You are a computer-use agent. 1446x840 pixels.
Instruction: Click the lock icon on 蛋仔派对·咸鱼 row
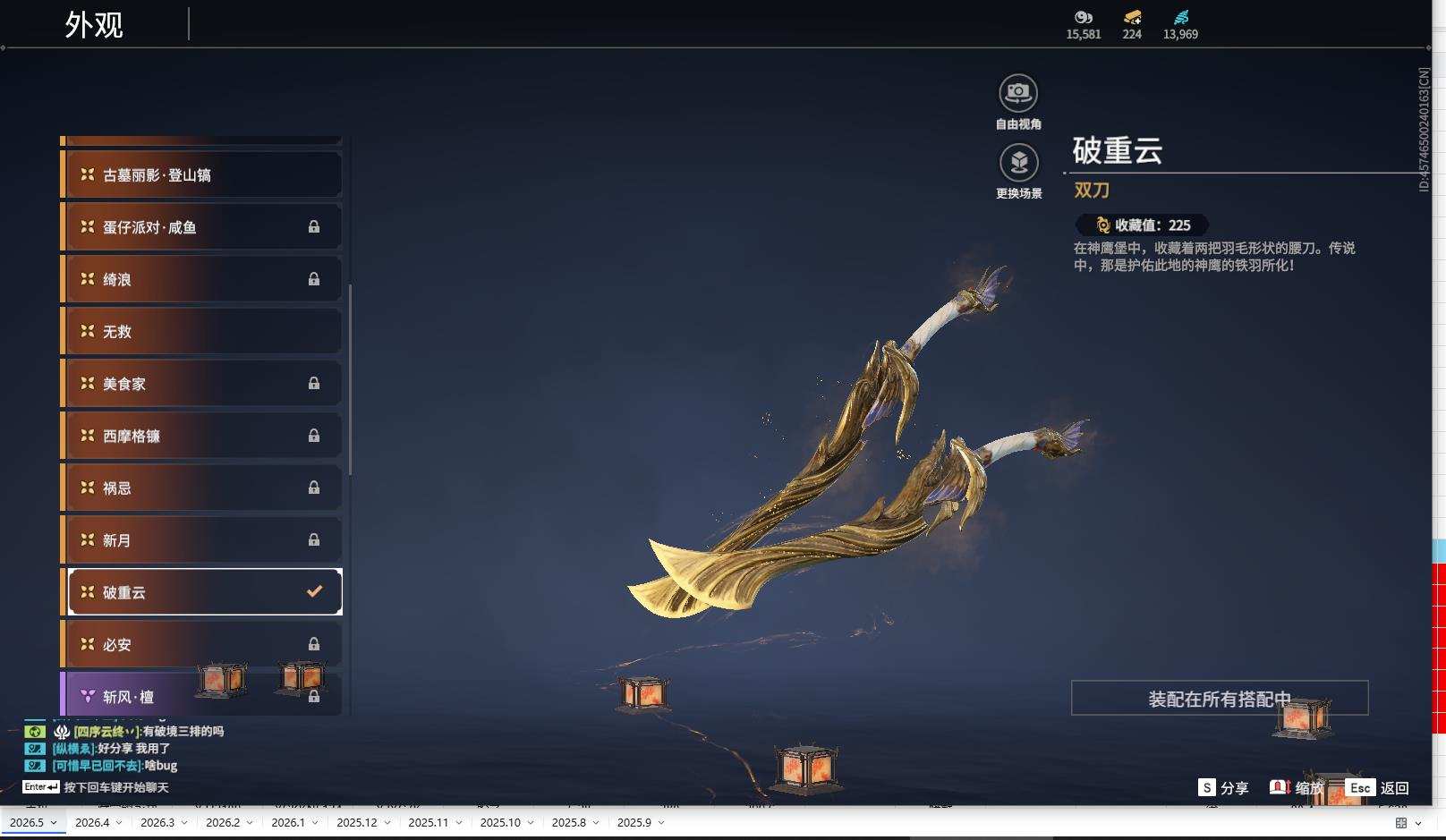click(314, 227)
